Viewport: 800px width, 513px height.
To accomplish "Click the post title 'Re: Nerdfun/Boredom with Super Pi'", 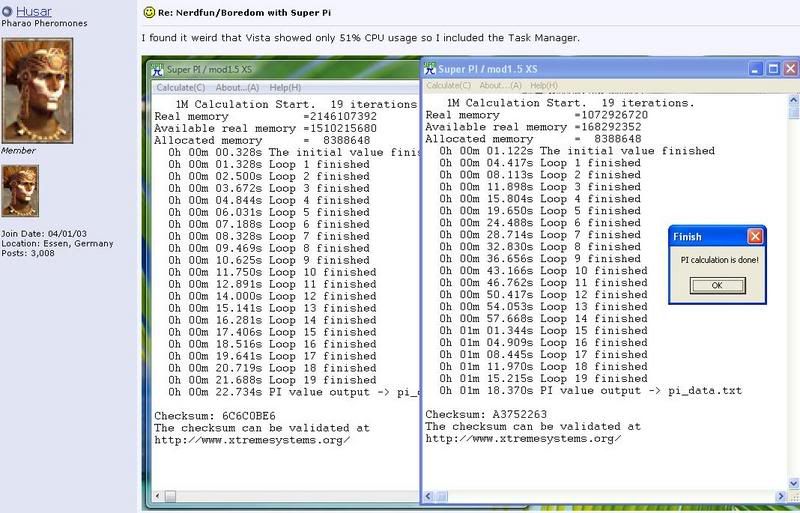I will (x=244, y=13).
